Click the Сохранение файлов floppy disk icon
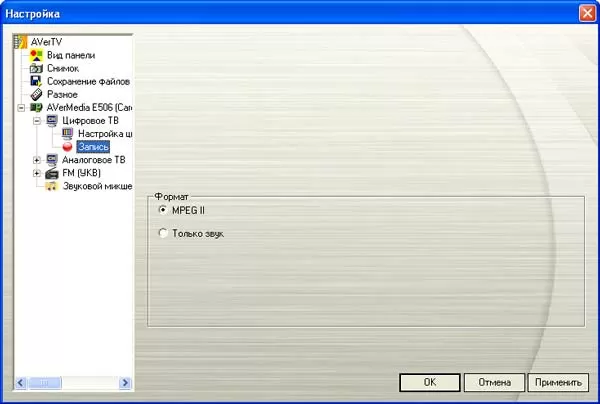The image size is (600, 404). click(36, 81)
